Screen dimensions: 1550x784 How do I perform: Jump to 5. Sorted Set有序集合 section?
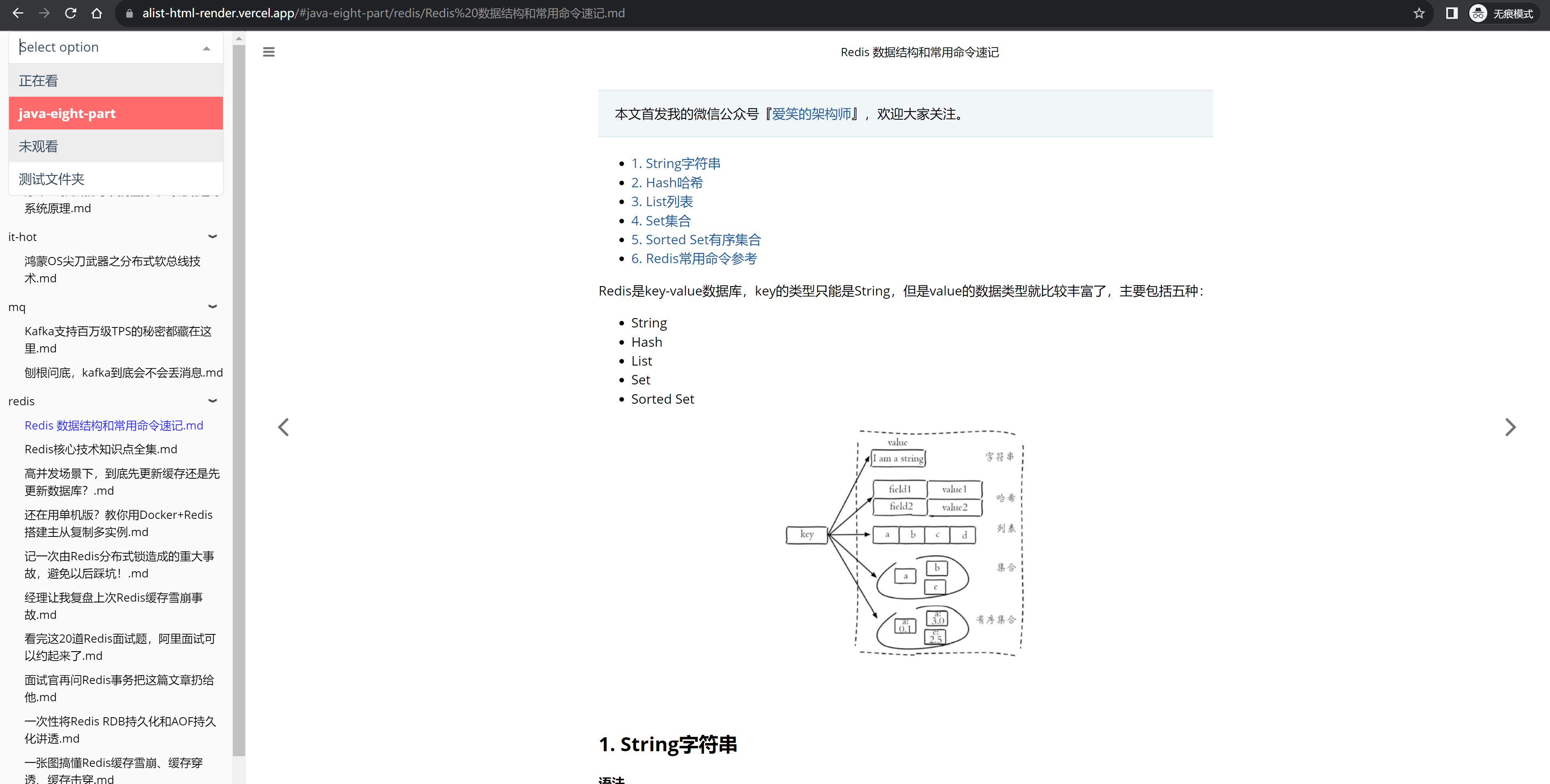pos(696,239)
